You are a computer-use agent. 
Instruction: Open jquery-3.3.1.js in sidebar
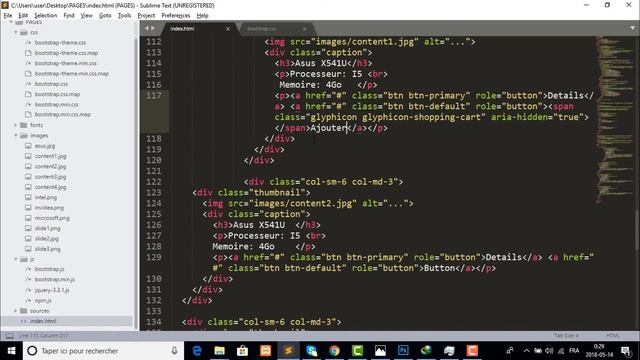coord(52,290)
